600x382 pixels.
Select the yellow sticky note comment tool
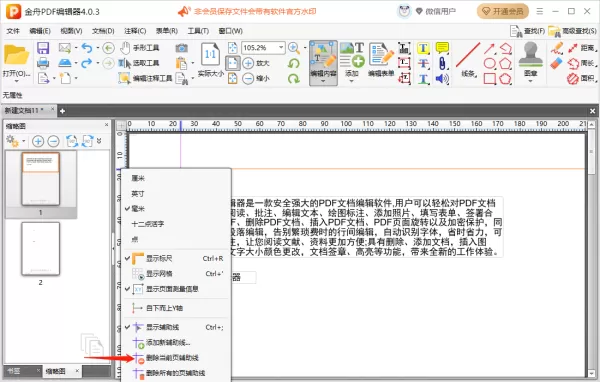pos(442,48)
